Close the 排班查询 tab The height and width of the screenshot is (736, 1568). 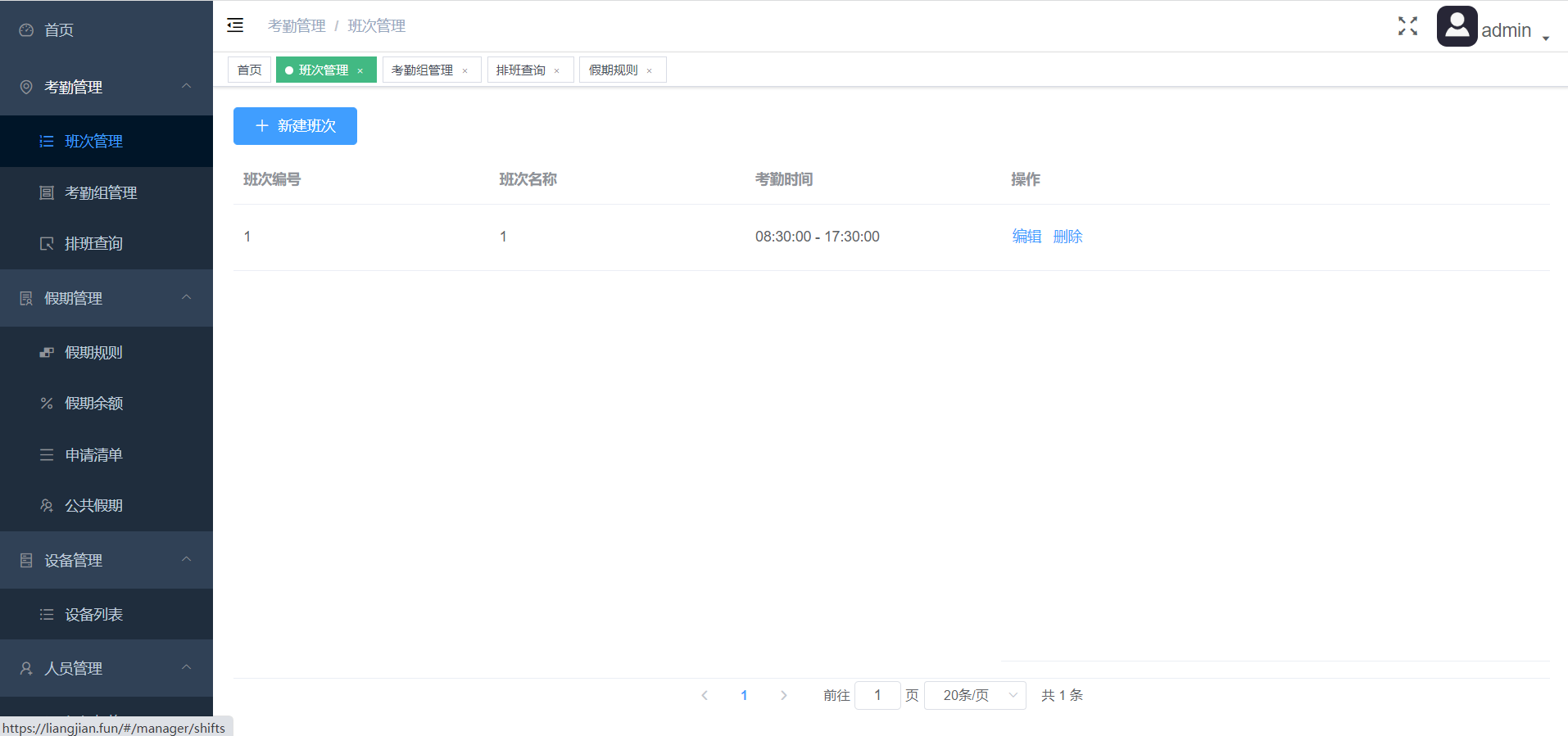(x=557, y=70)
